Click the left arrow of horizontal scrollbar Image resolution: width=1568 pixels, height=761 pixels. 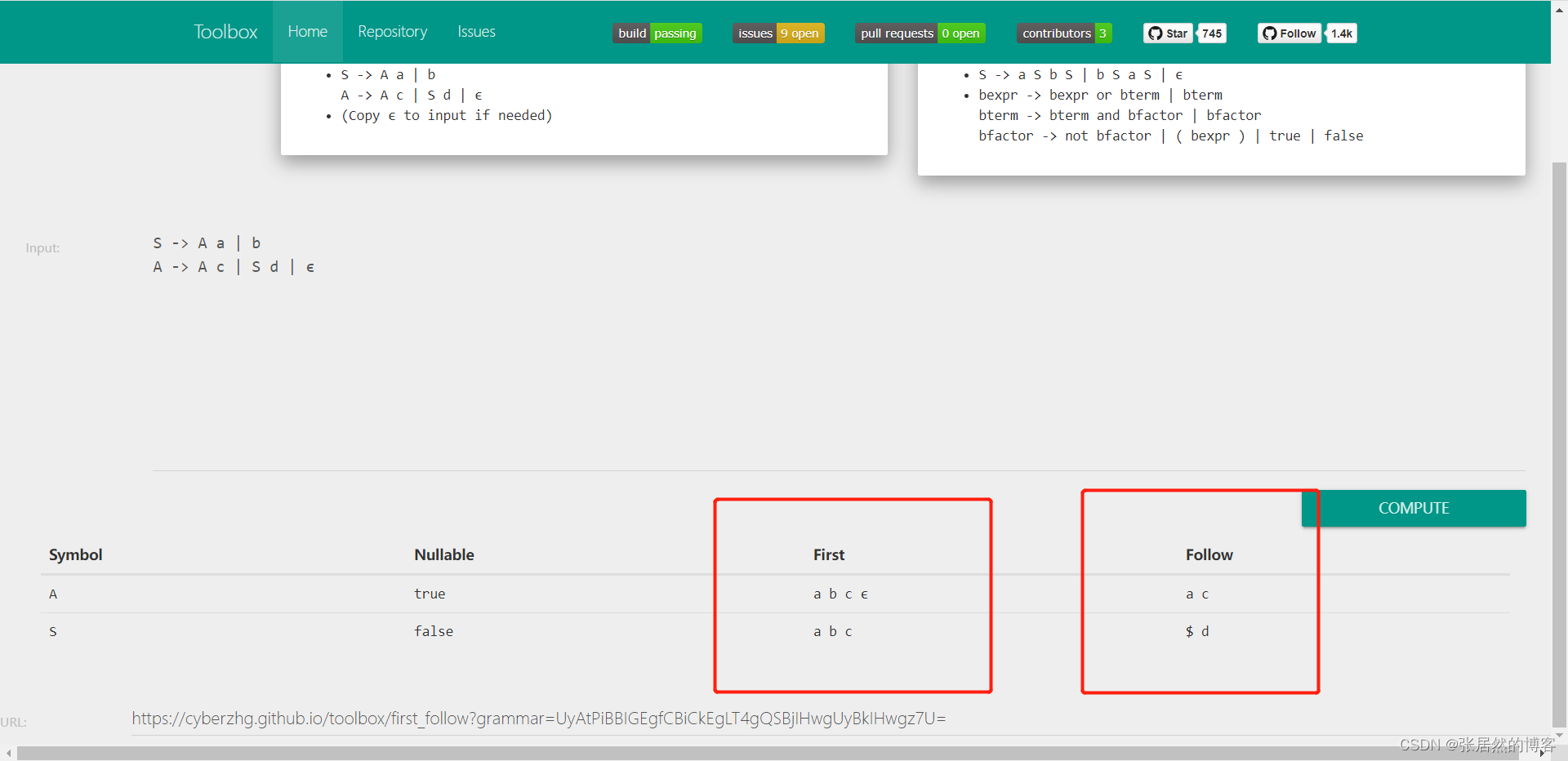pos(7,754)
